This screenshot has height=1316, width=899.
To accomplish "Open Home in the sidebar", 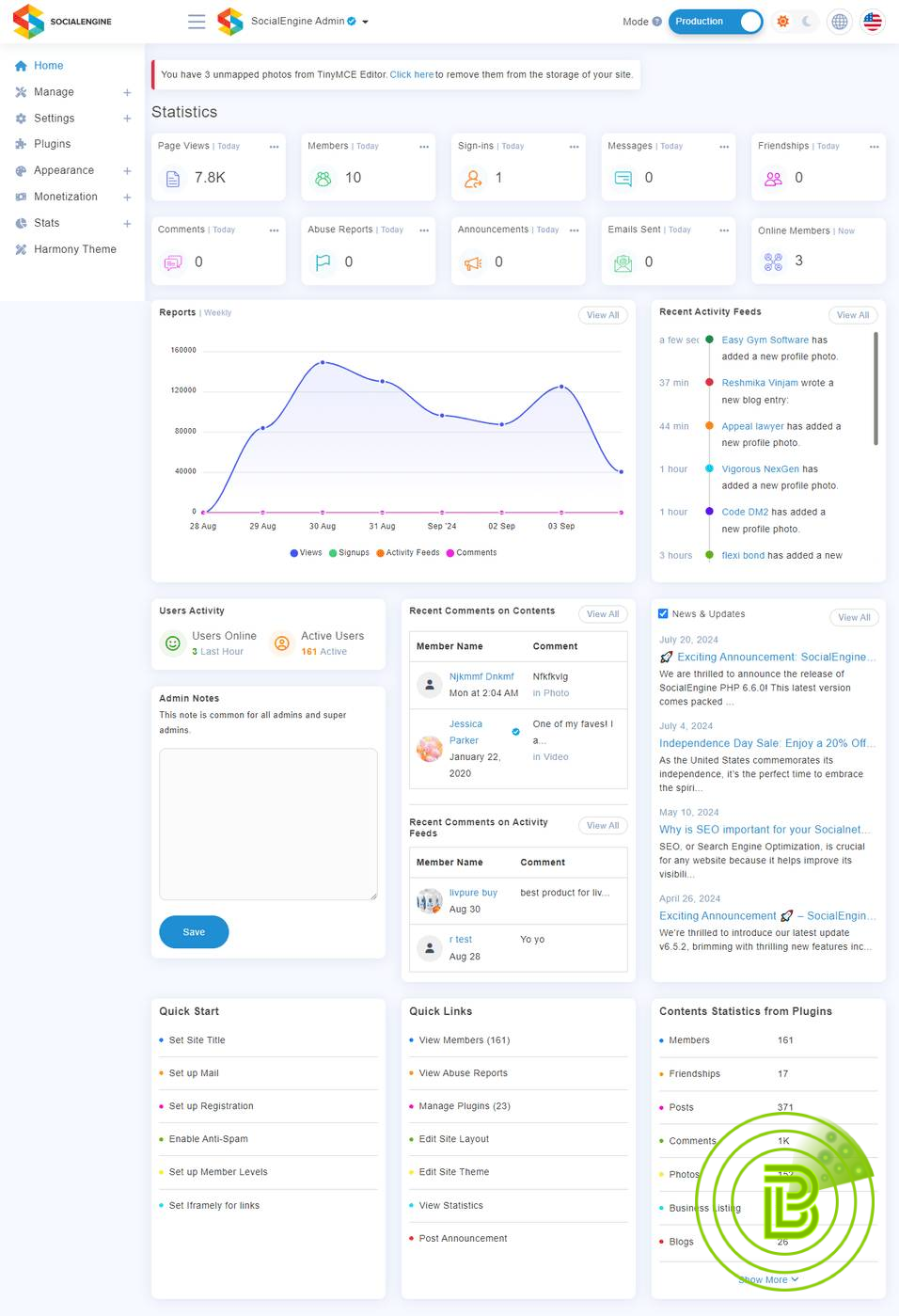I will click(49, 66).
